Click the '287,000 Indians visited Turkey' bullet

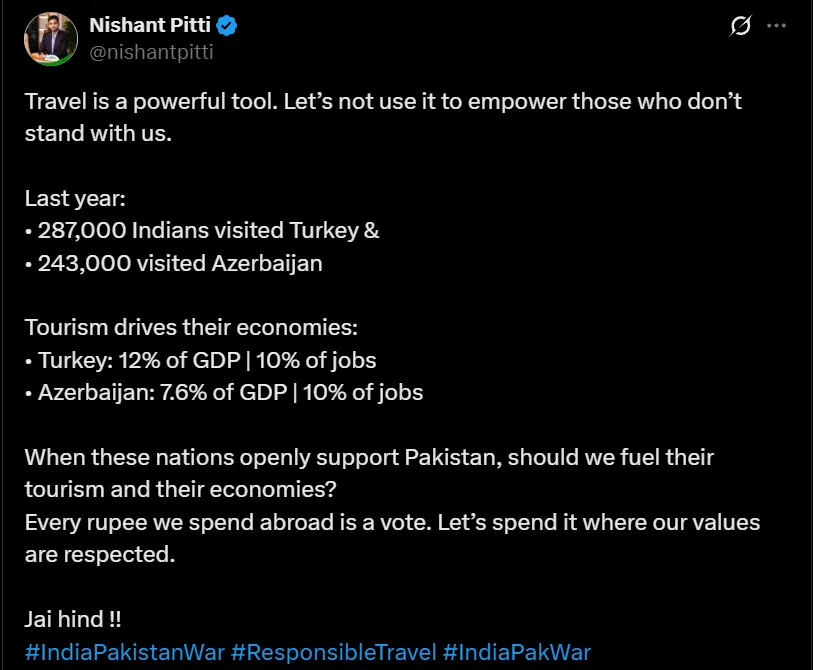(x=202, y=230)
